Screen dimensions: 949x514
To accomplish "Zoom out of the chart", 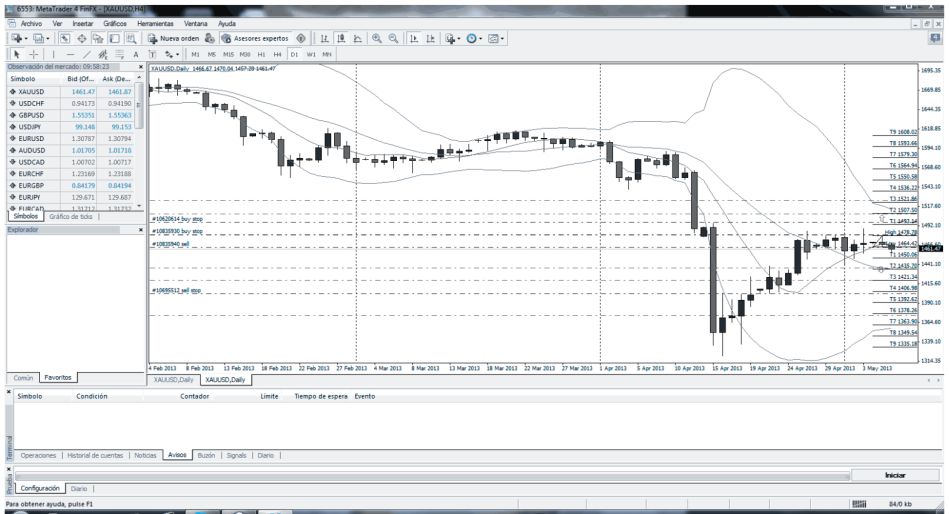I will coord(393,37).
